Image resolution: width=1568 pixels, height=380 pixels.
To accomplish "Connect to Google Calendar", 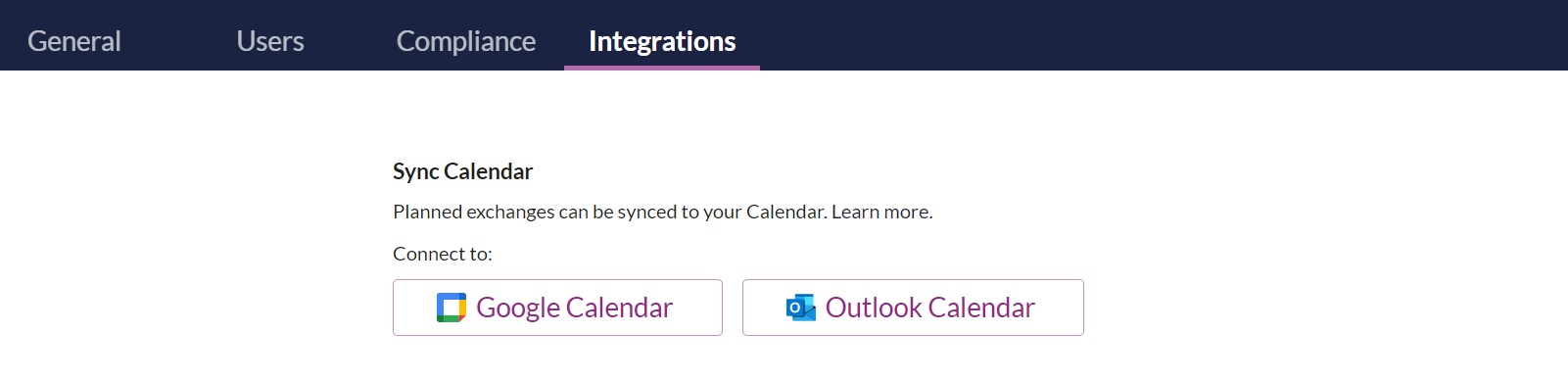I will point(557,308).
